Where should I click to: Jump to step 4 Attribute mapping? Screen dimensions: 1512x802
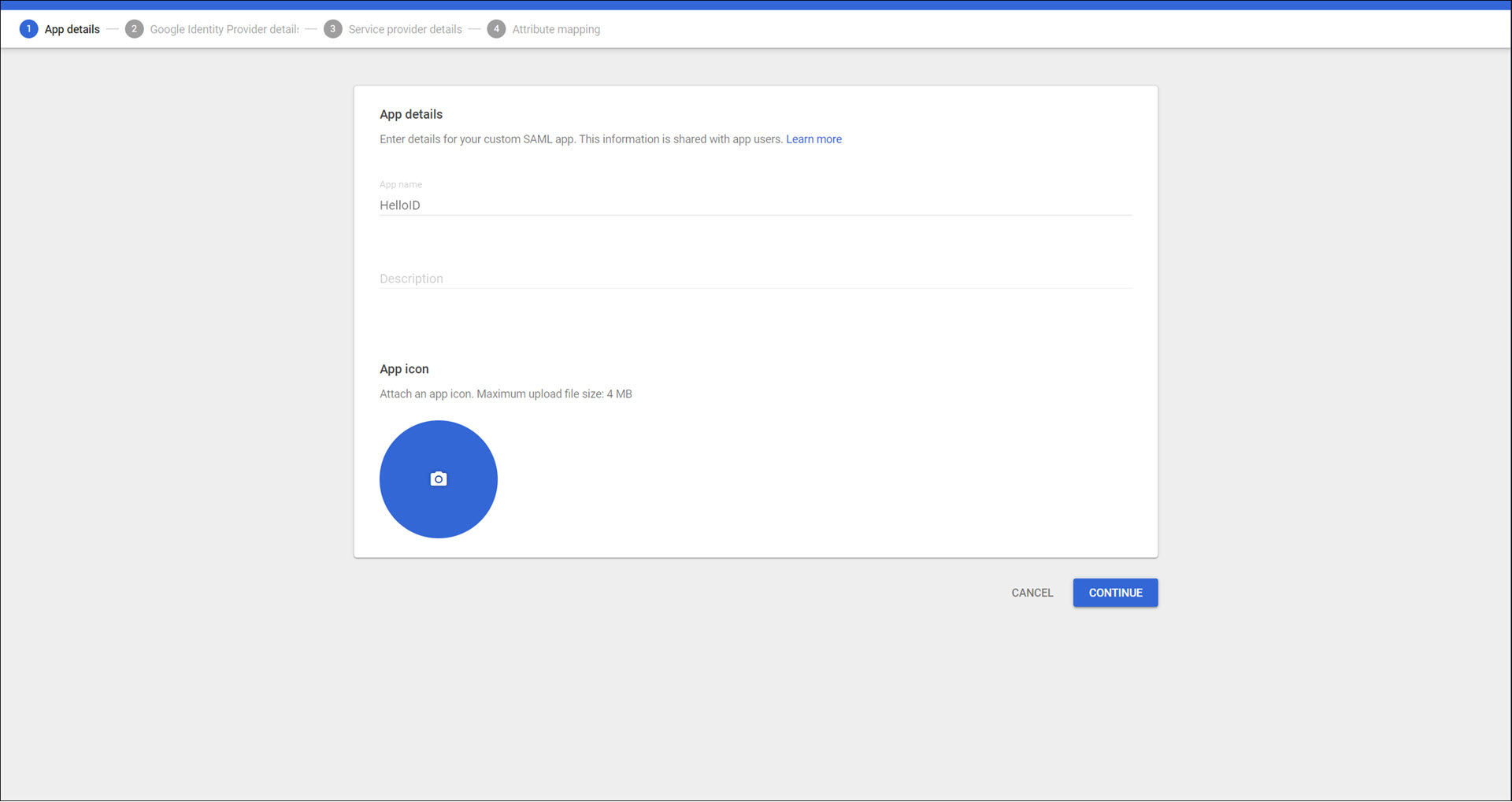[543, 29]
